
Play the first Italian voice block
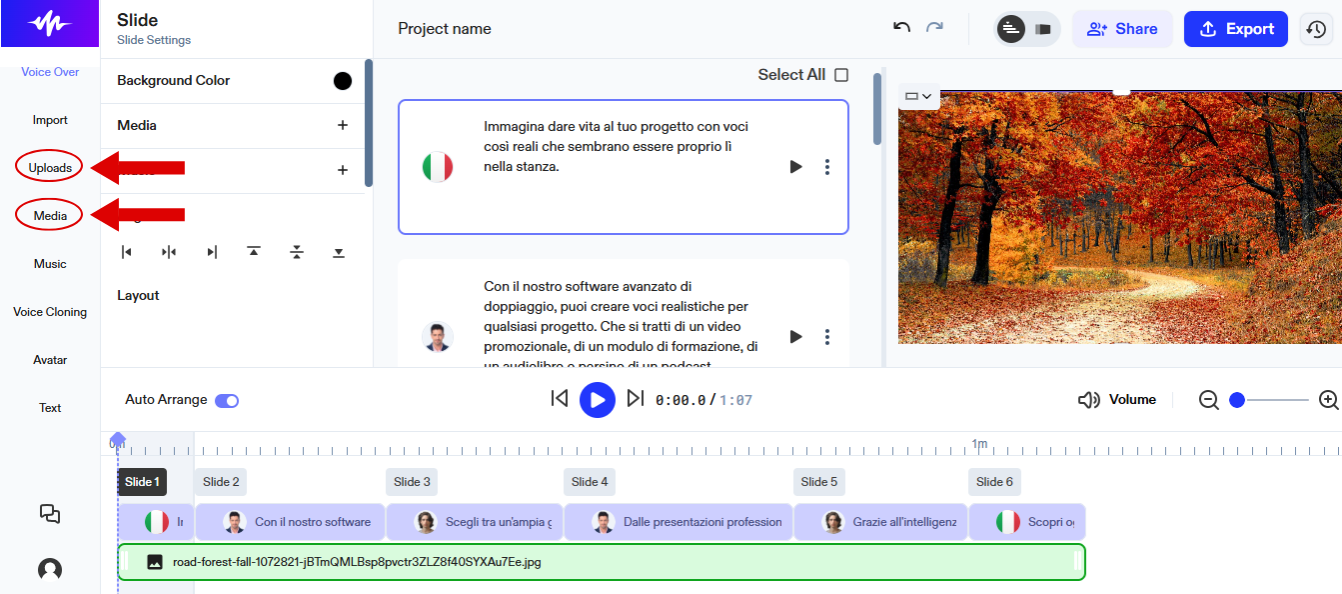pos(796,167)
